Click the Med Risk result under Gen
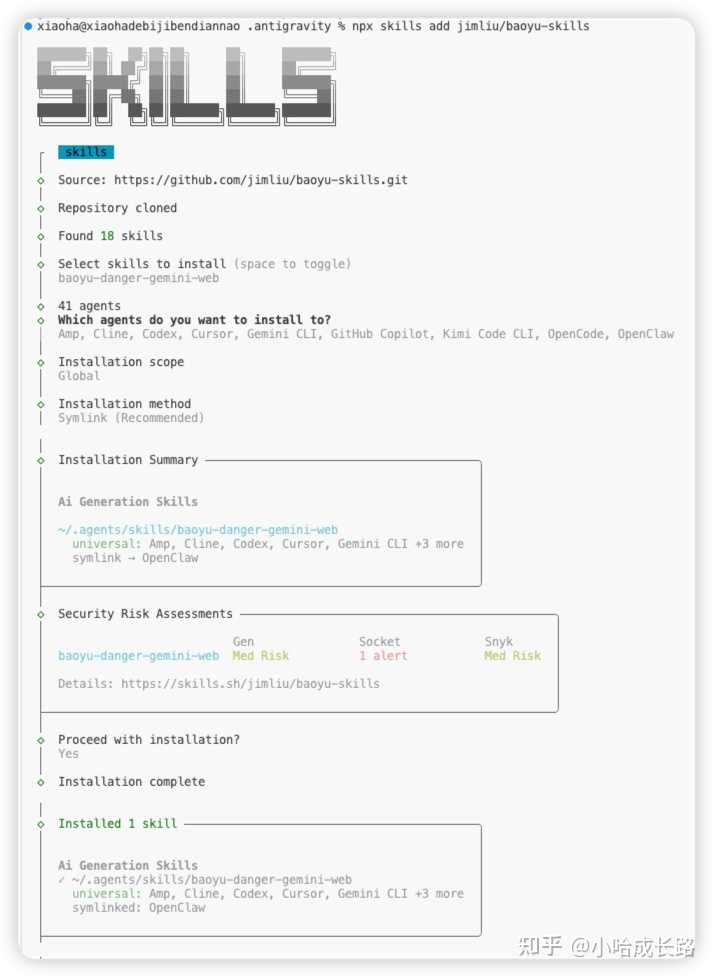 tap(260, 656)
